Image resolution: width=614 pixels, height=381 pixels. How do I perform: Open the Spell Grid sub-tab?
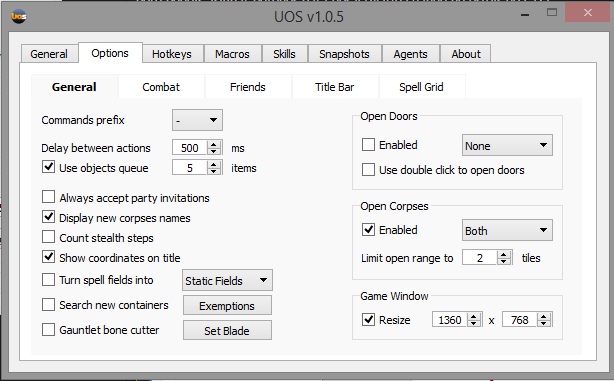421,87
